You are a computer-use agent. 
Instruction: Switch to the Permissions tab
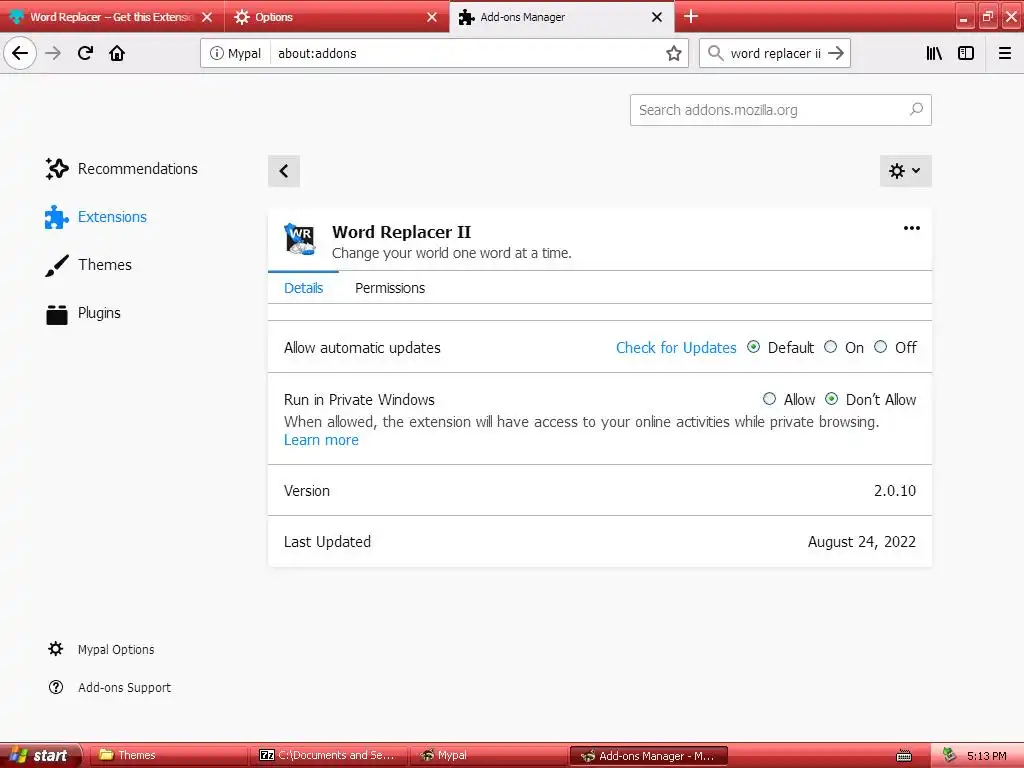pyautogui.click(x=390, y=288)
